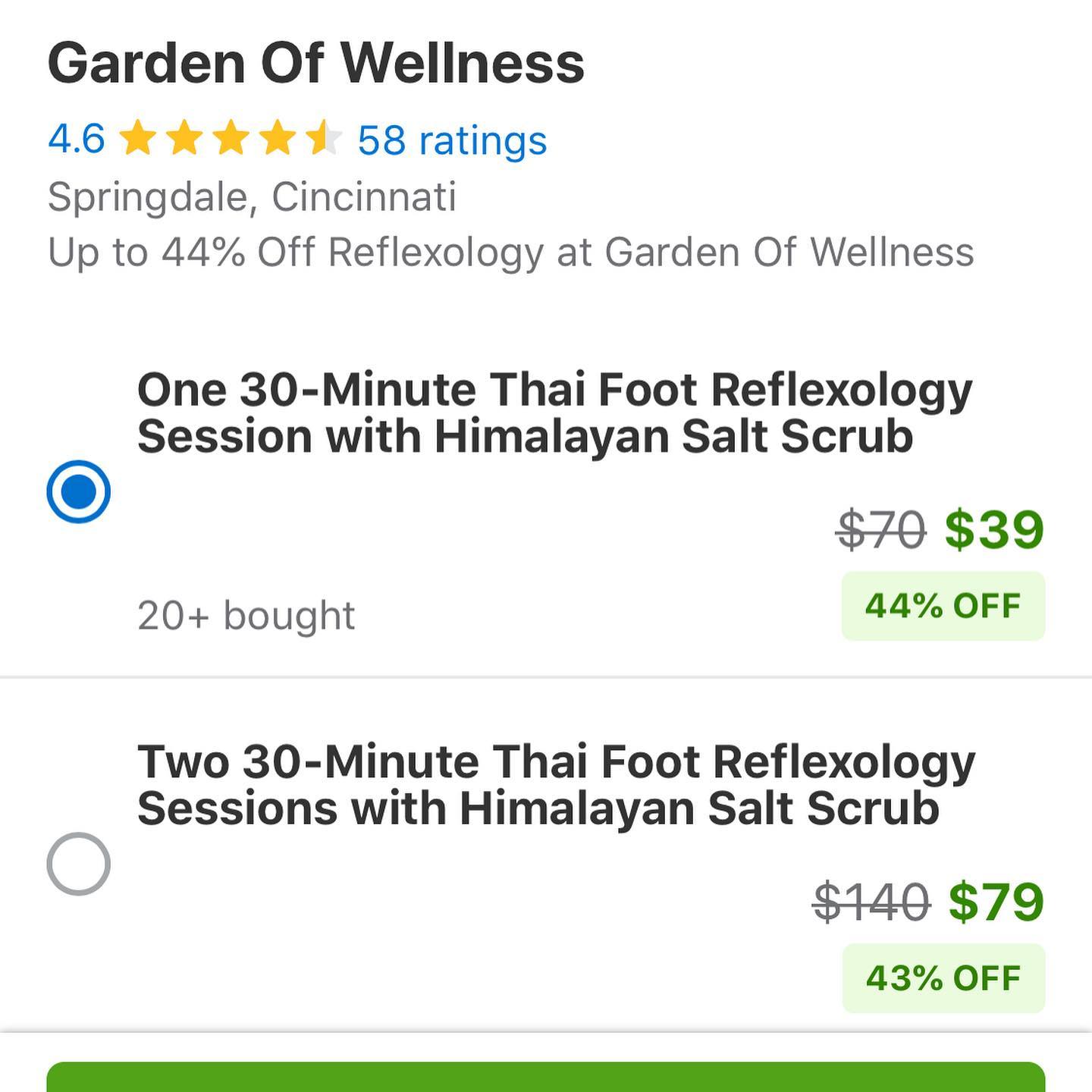Click the Garden Of Wellness title
Image resolution: width=1092 pixels, height=1092 pixels.
point(315,63)
